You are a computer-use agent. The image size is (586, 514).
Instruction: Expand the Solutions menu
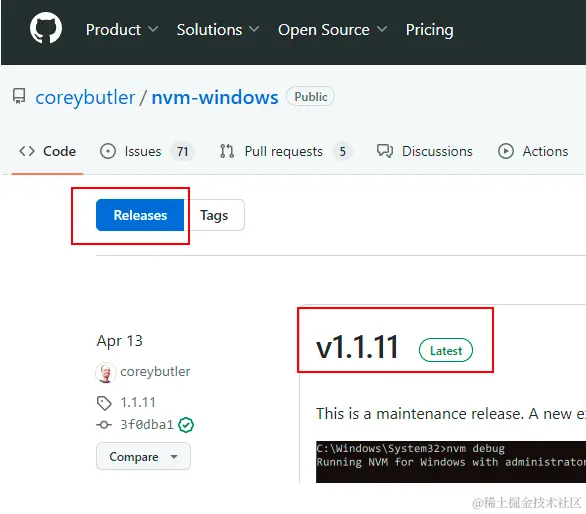click(x=218, y=30)
